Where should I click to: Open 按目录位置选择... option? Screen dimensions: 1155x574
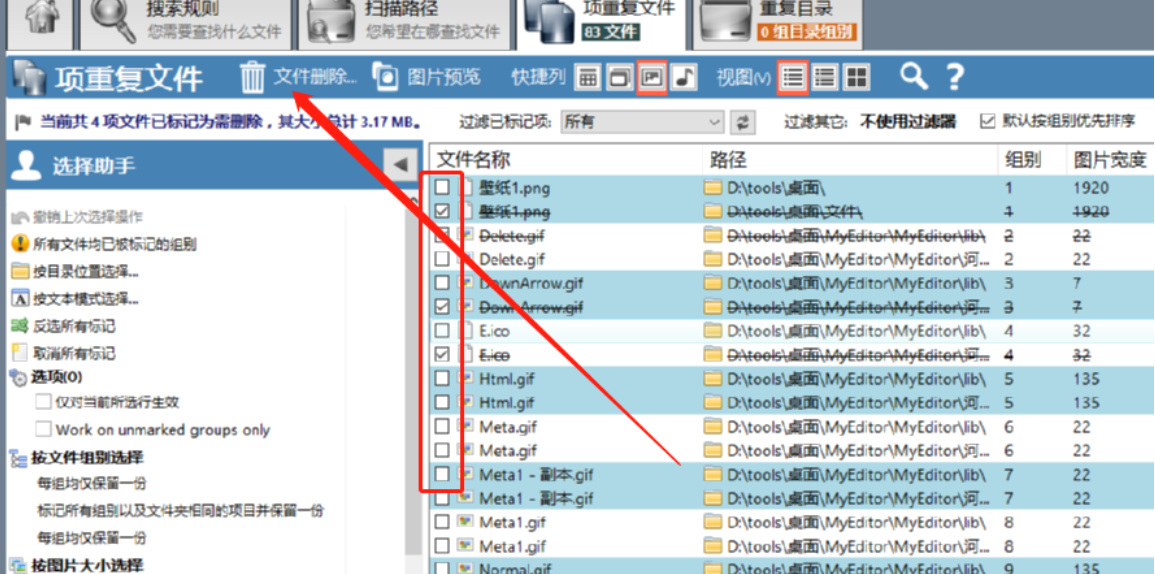76,272
